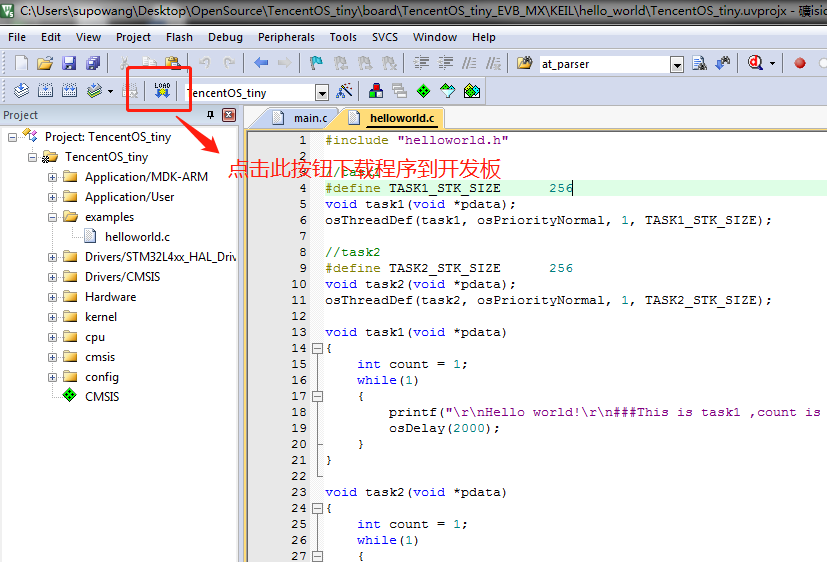The width and height of the screenshot is (827, 562).
Task: Open the Project menu
Action: pyautogui.click(x=133, y=37)
